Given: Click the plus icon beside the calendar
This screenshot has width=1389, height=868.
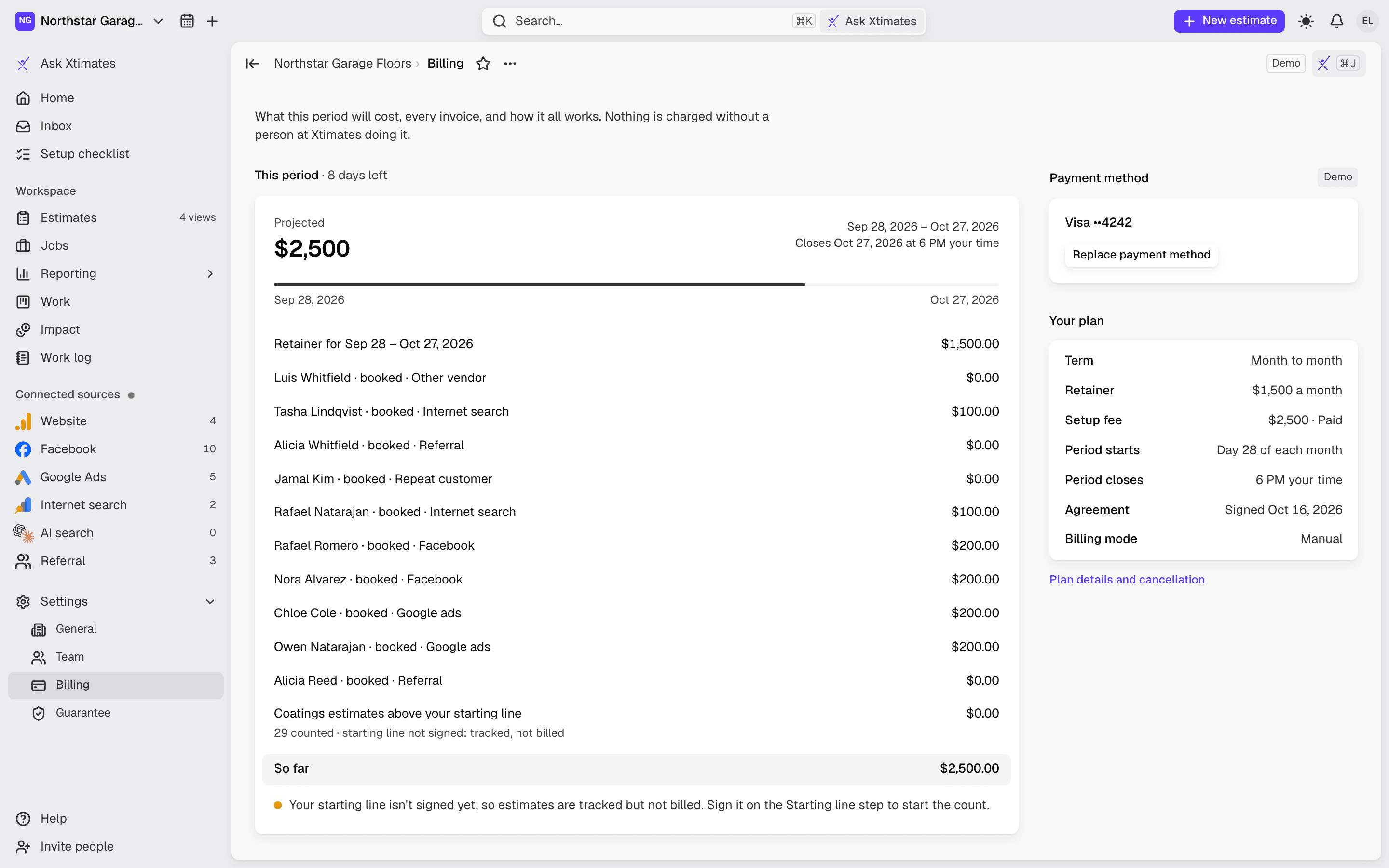Looking at the screenshot, I should point(212,21).
